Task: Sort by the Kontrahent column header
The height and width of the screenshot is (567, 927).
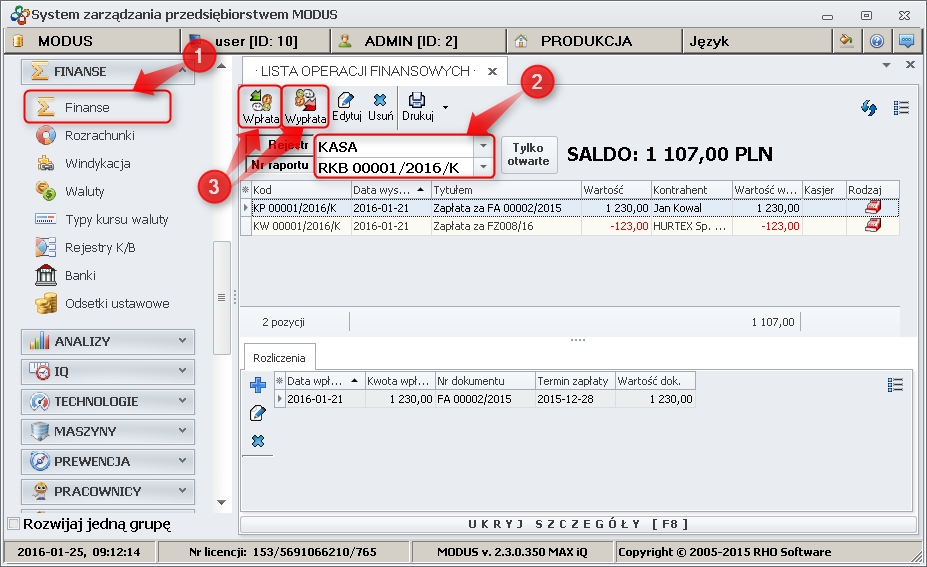Action: 690,189
